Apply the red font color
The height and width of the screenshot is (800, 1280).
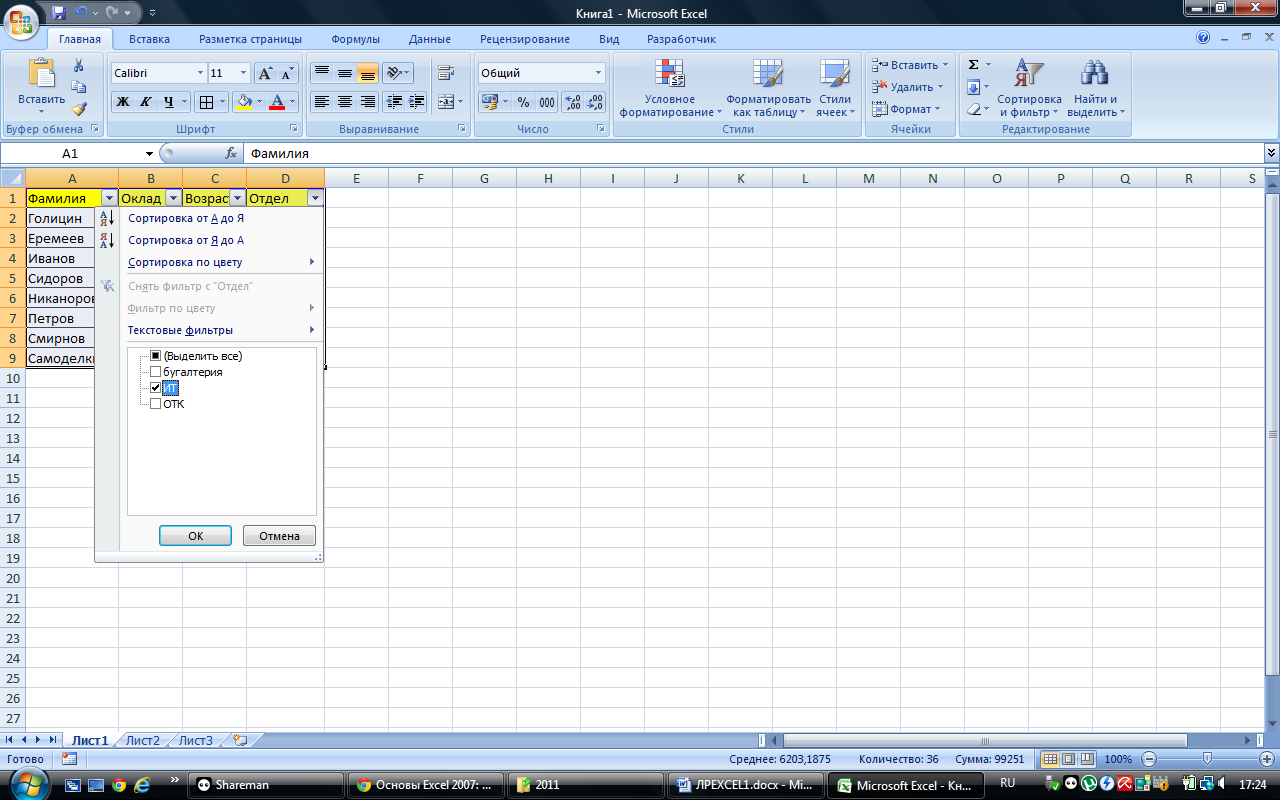(x=277, y=102)
